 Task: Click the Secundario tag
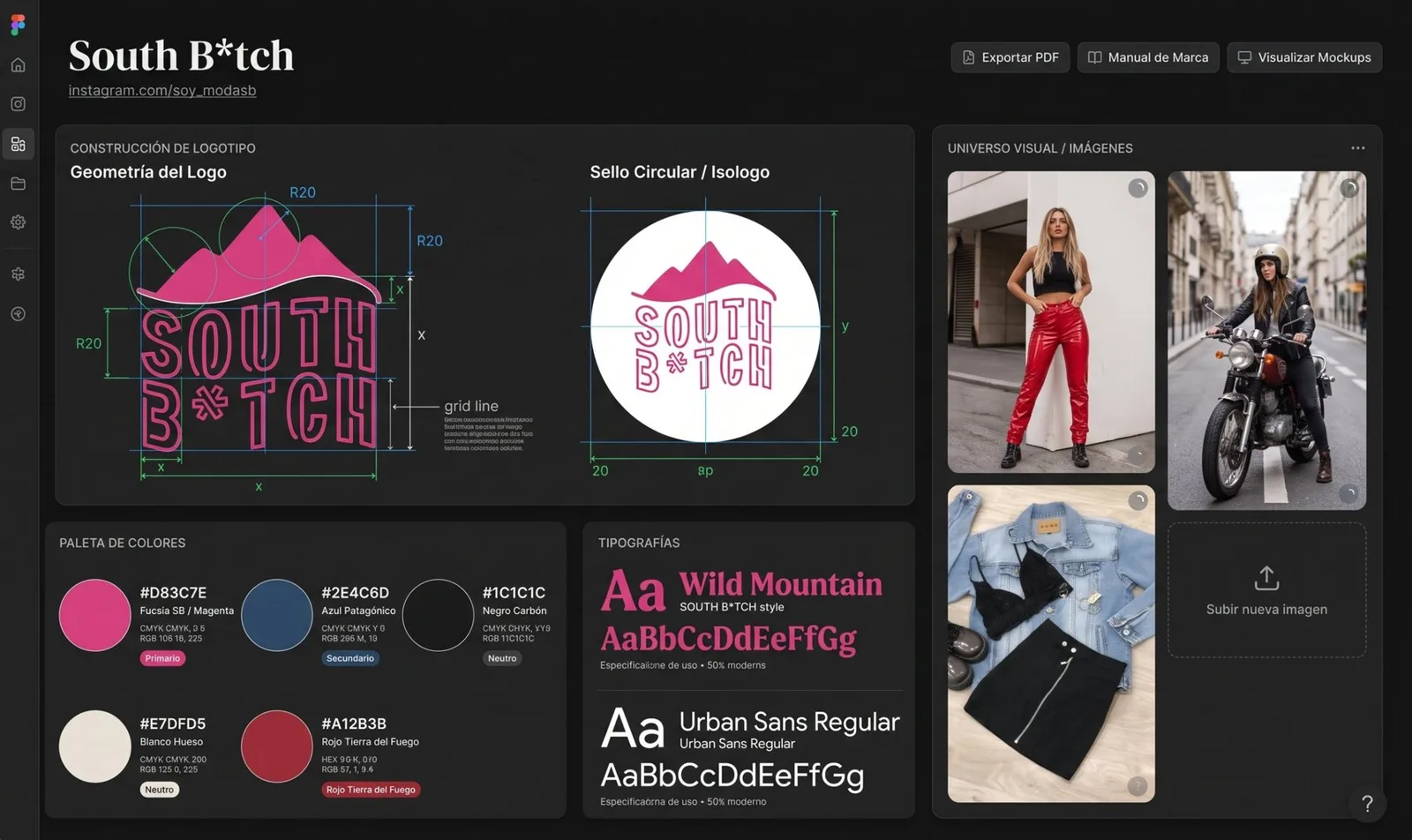point(350,658)
